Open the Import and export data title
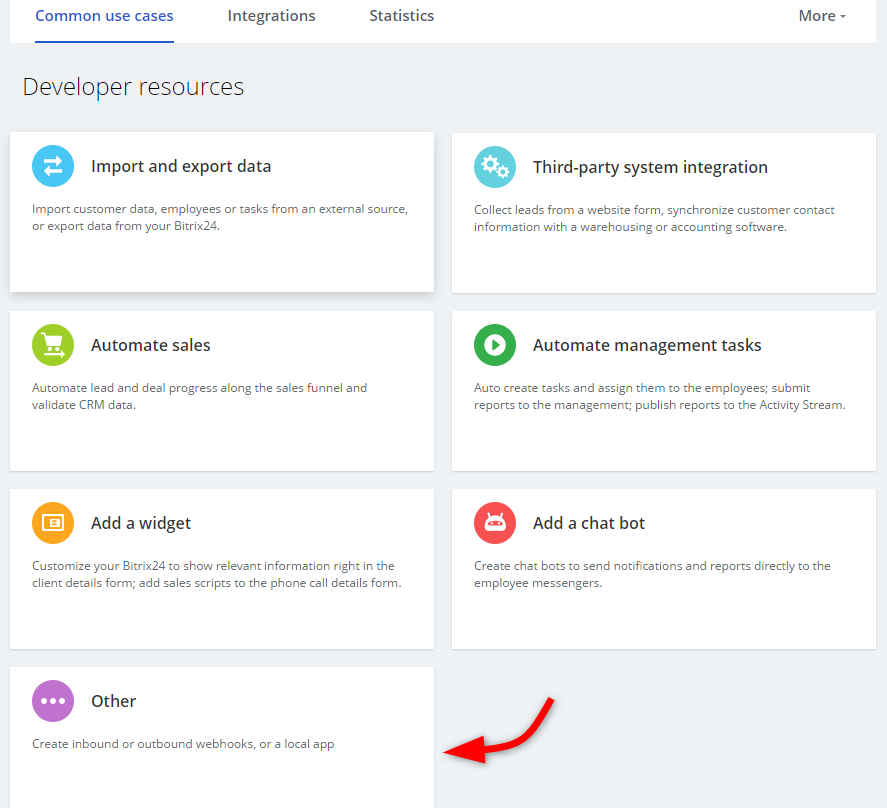Image resolution: width=887 pixels, height=808 pixels. [181, 167]
